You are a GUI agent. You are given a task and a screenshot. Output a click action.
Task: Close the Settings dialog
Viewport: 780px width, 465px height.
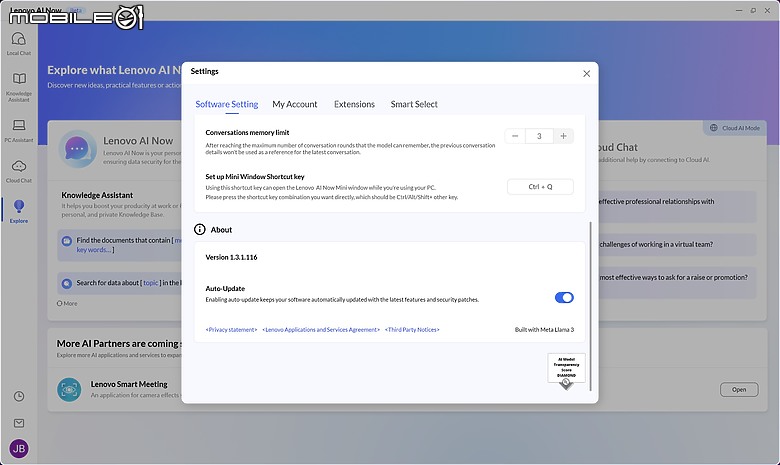coord(586,74)
